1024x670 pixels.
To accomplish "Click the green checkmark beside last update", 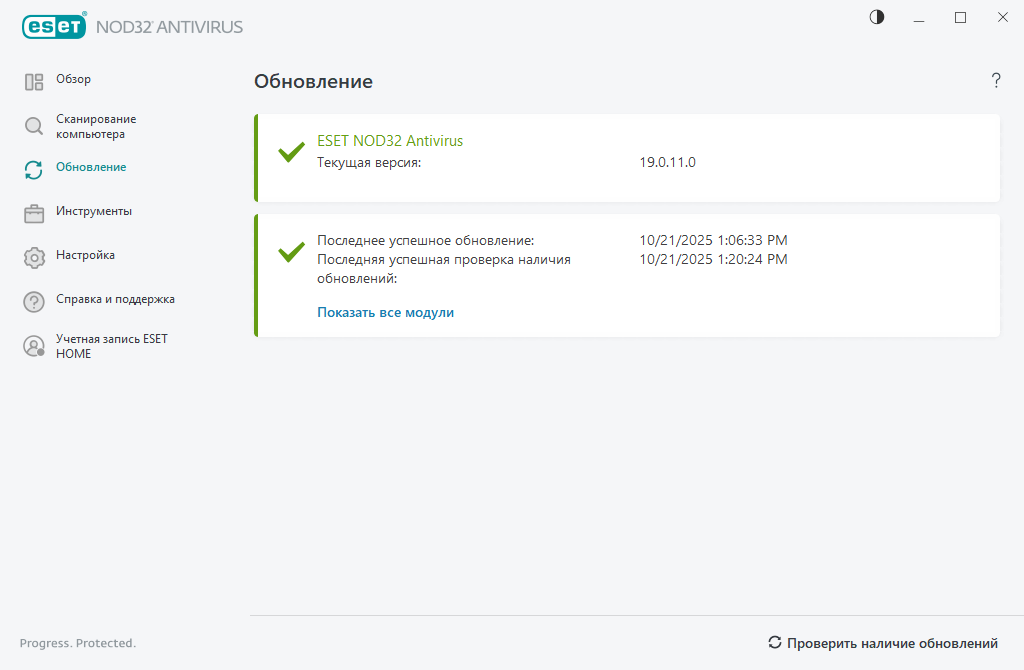I will click(291, 252).
